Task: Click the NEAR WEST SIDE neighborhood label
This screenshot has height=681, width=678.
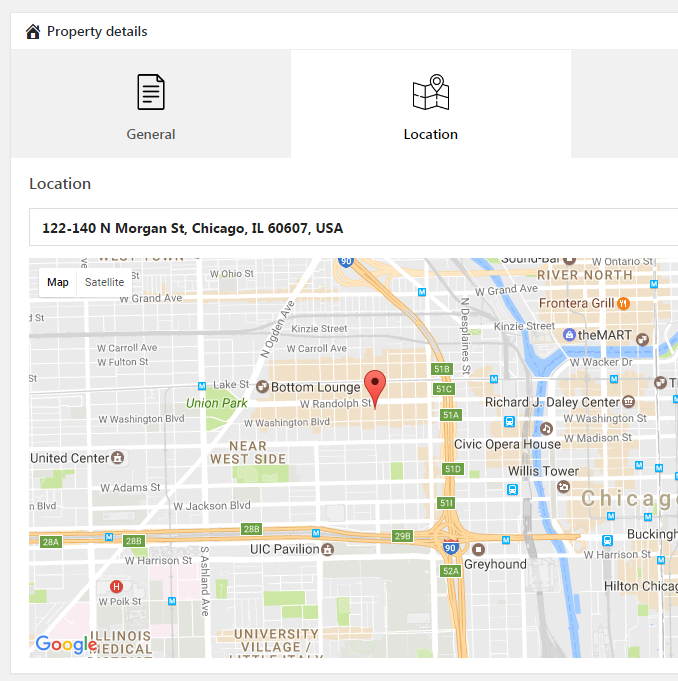Action: click(248, 453)
